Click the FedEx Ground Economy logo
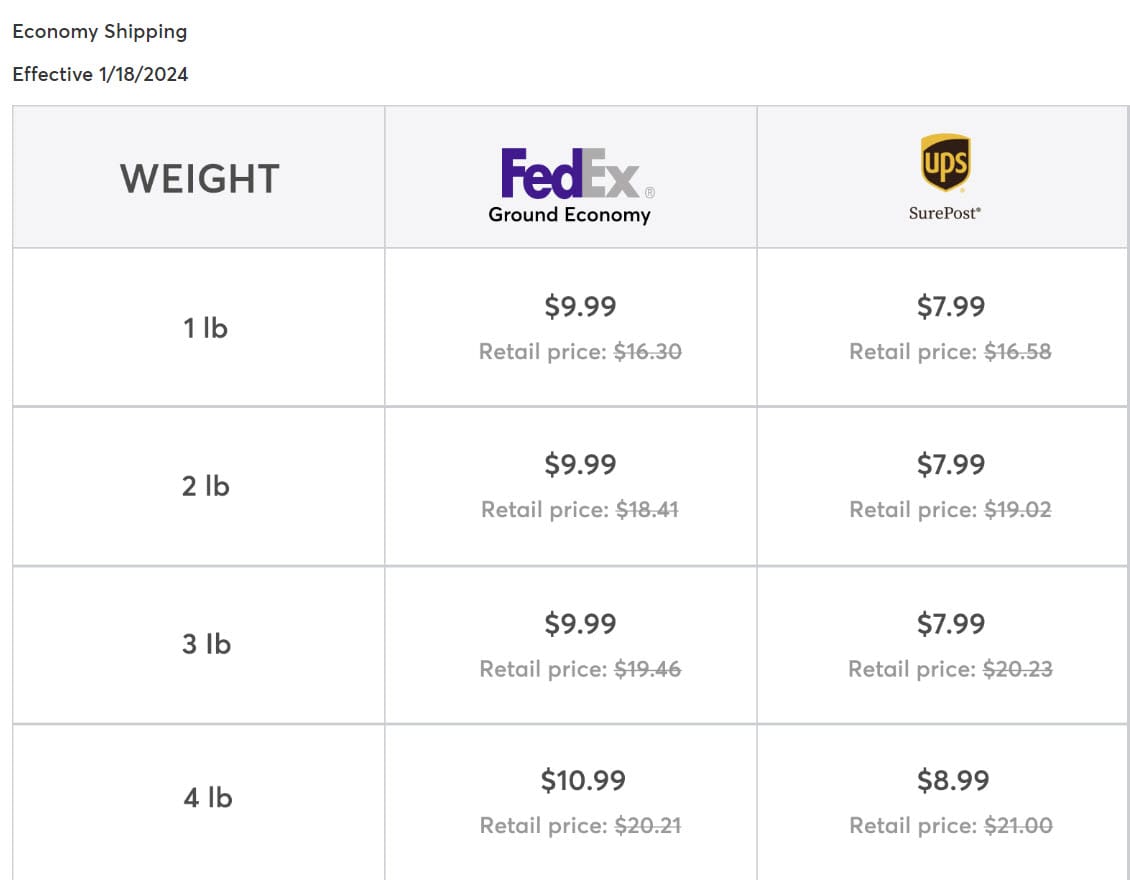Image resolution: width=1130 pixels, height=880 pixels. (570, 174)
